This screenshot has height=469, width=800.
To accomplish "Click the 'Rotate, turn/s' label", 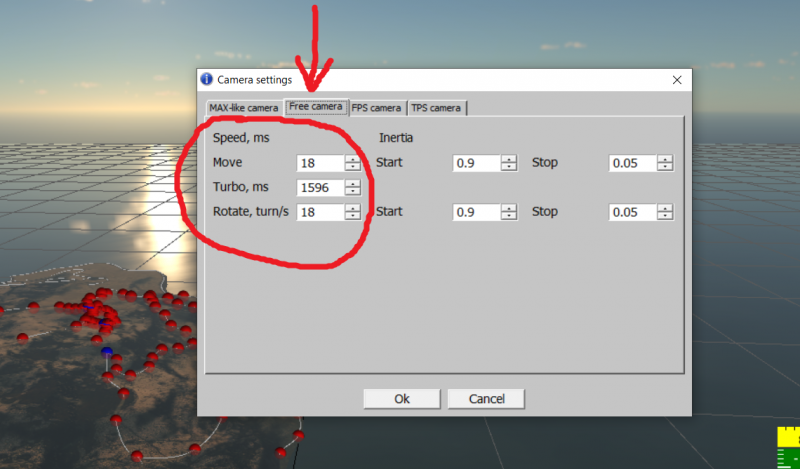I will click(251, 211).
